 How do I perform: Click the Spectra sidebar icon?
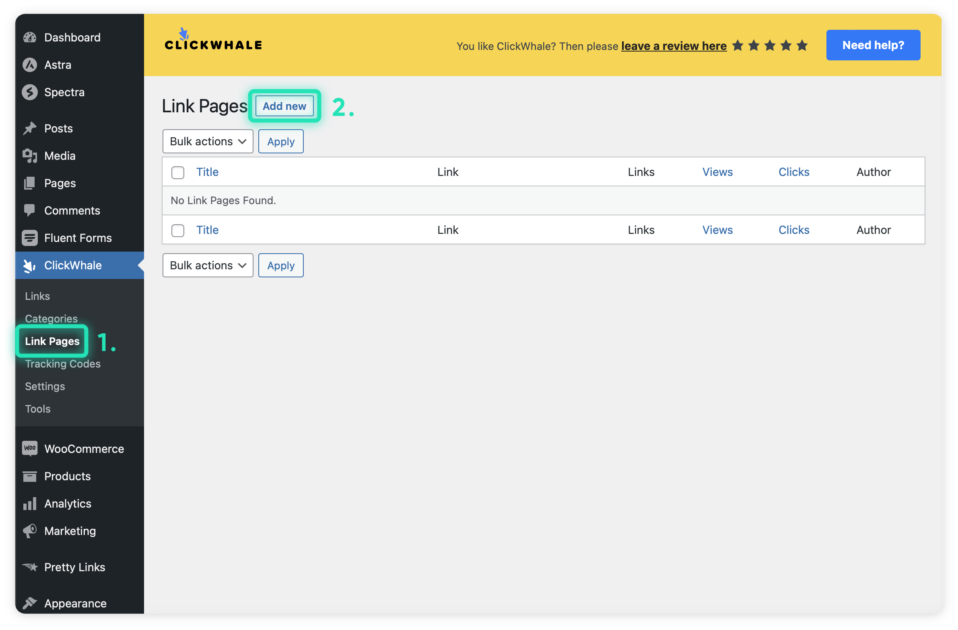30,92
